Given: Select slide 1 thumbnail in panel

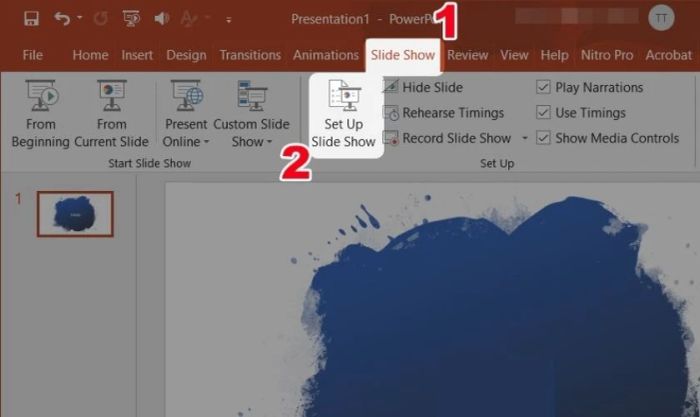Looking at the screenshot, I should (x=75, y=214).
